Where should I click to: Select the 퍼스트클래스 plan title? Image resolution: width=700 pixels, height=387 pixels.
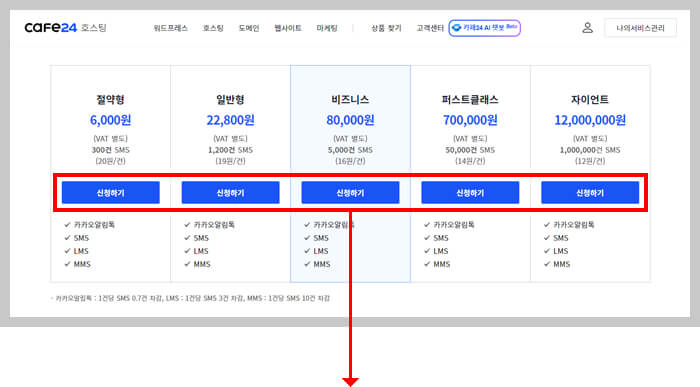pyautogui.click(x=470, y=100)
